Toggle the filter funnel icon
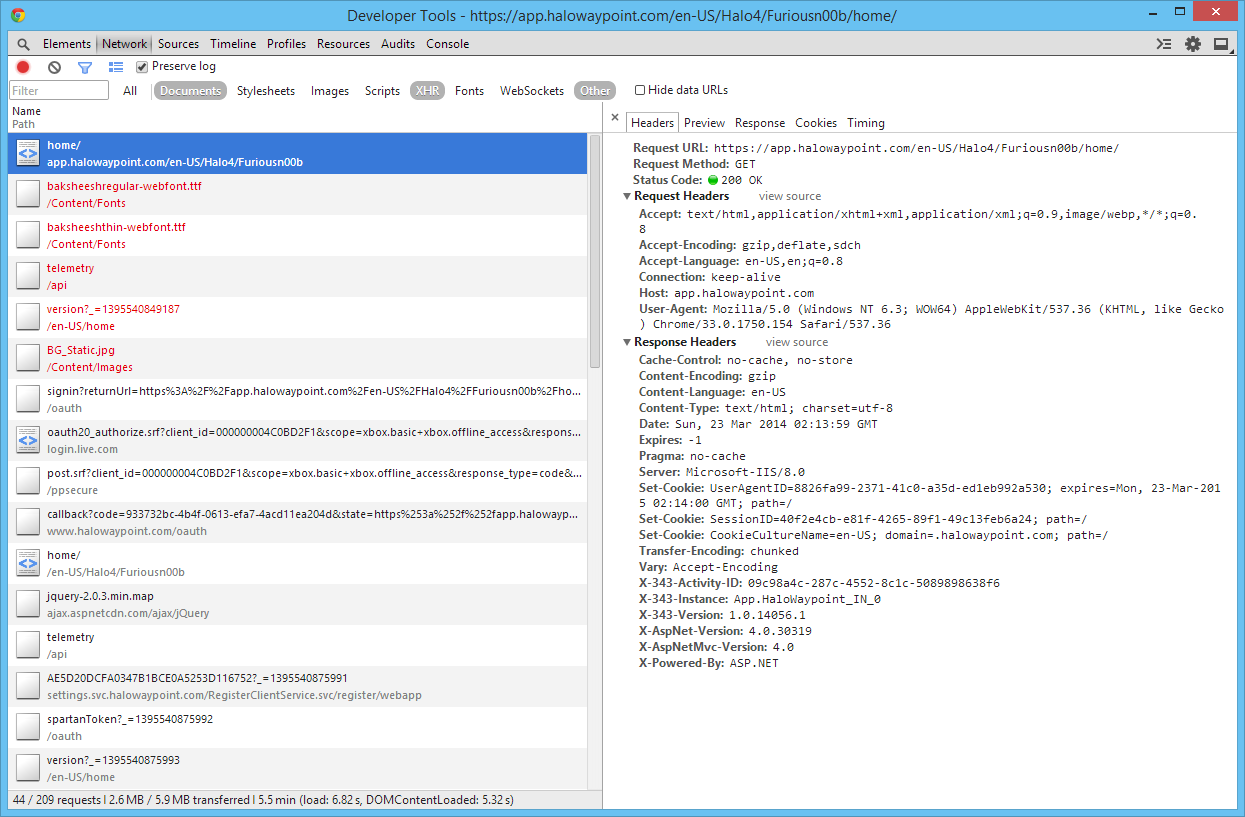Viewport: 1245px width, 817px height. point(85,67)
